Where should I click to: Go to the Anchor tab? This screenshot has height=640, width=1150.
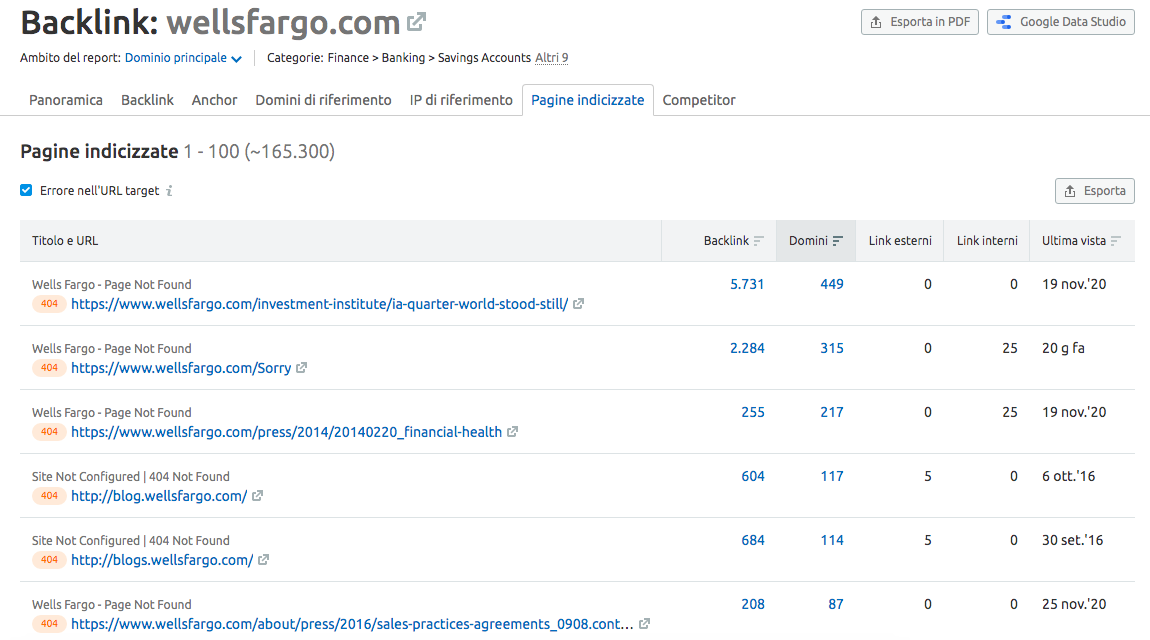click(214, 100)
